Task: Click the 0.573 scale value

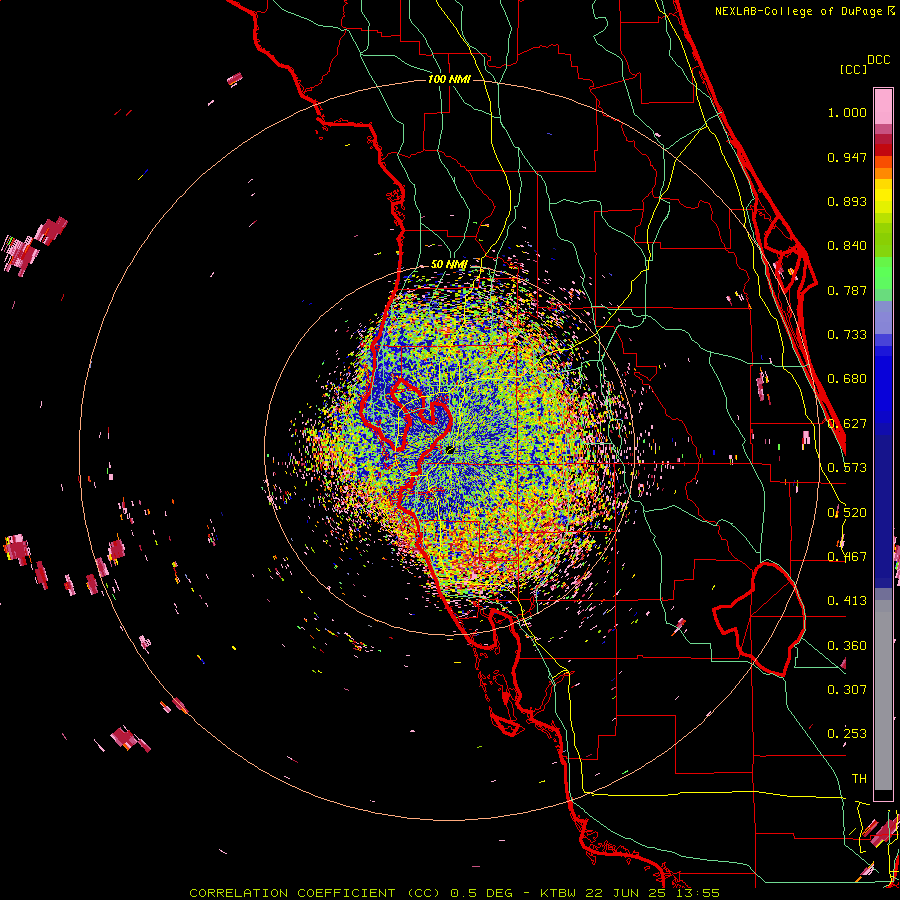Action: pos(847,468)
